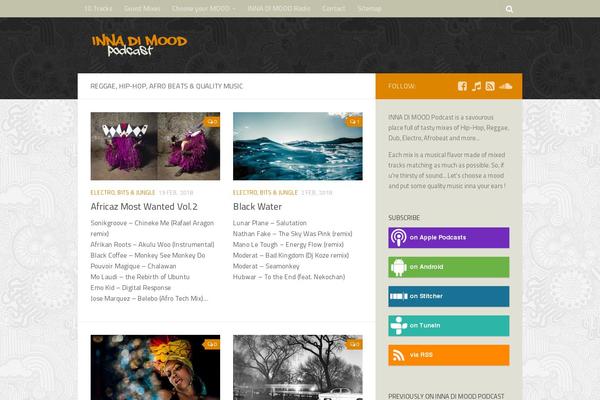Click 'Moderat – Bad Kingdom (Dj Koze remix)' line
Viewport: 600px width, 400px height.
(x=291, y=255)
